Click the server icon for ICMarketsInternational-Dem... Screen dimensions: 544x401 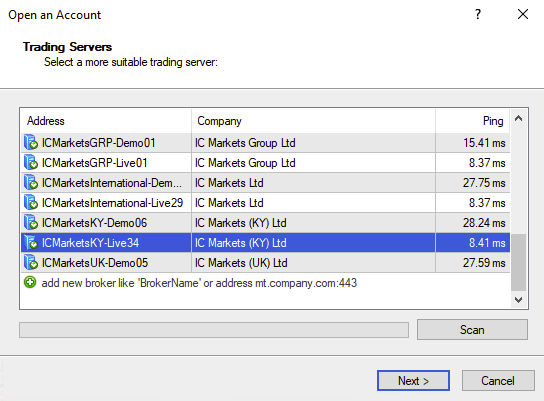pos(31,183)
